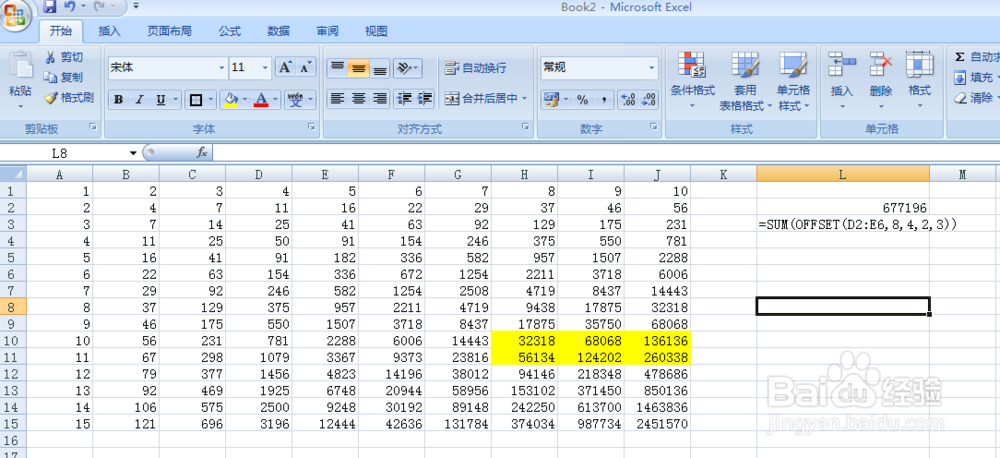Open 套用表格格式 table styles
This screenshot has width=1000, height=458.
point(745,80)
